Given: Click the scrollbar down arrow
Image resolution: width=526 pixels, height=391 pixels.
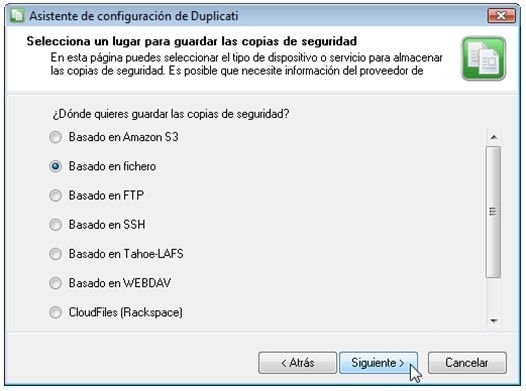Looking at the screenshot, I should (x=493, y=321).
